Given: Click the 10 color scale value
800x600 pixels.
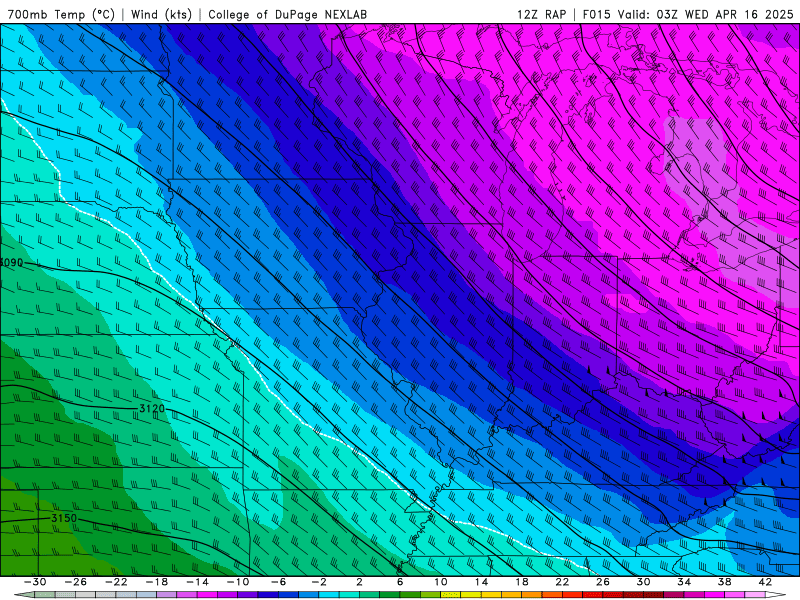Looking at the screenshot, I should click(x=441, y=582).
